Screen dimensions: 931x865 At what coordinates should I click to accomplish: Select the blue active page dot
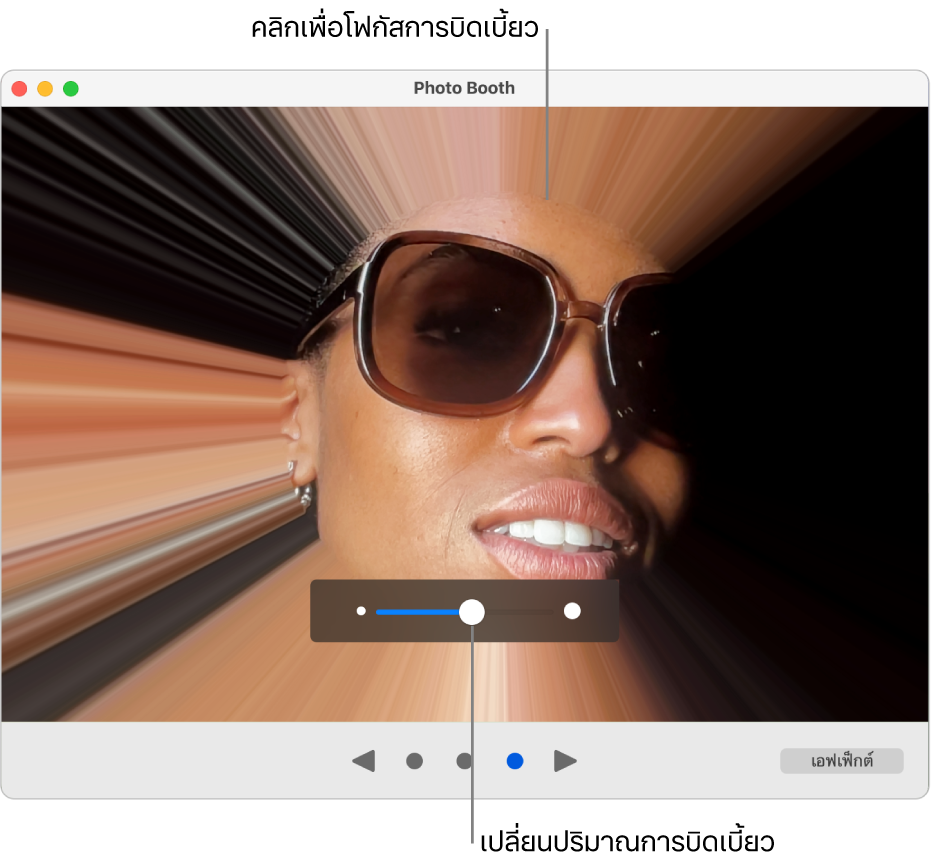coord(515,761)
